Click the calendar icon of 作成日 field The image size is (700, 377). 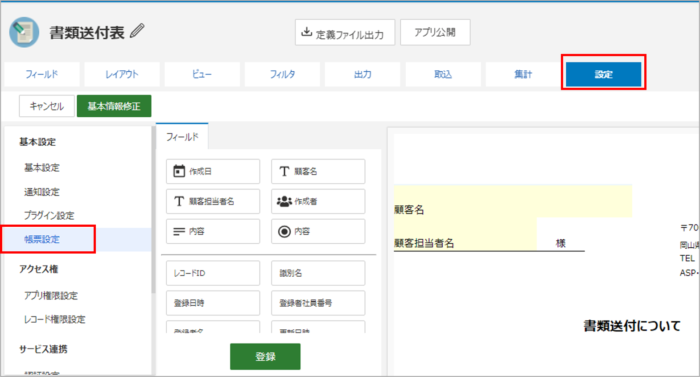point(179,171)
